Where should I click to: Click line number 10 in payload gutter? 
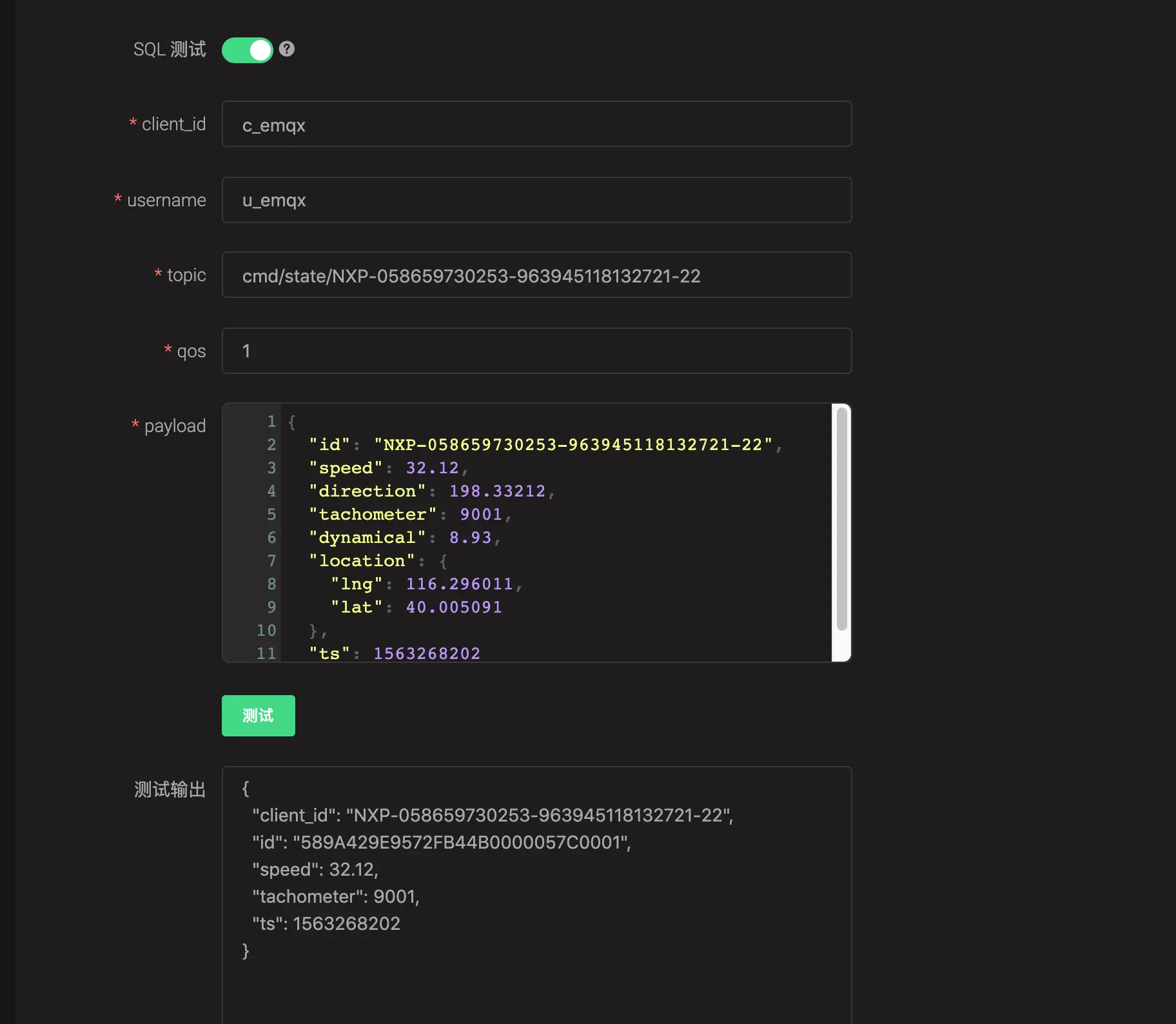click(x=266, y=631)
